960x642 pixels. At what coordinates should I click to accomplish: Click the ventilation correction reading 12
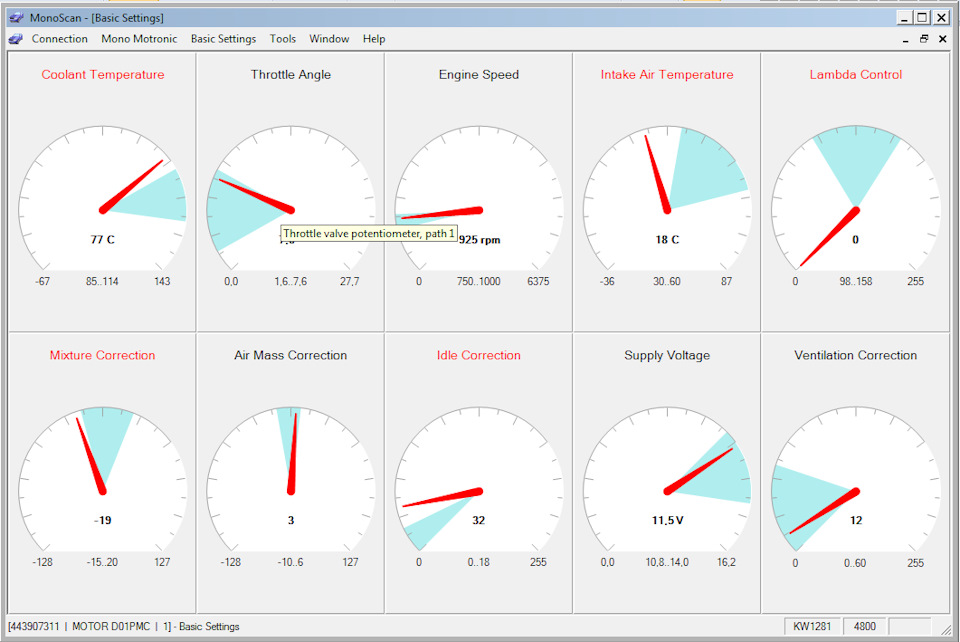pyautogui.click(x=856, y=520)
